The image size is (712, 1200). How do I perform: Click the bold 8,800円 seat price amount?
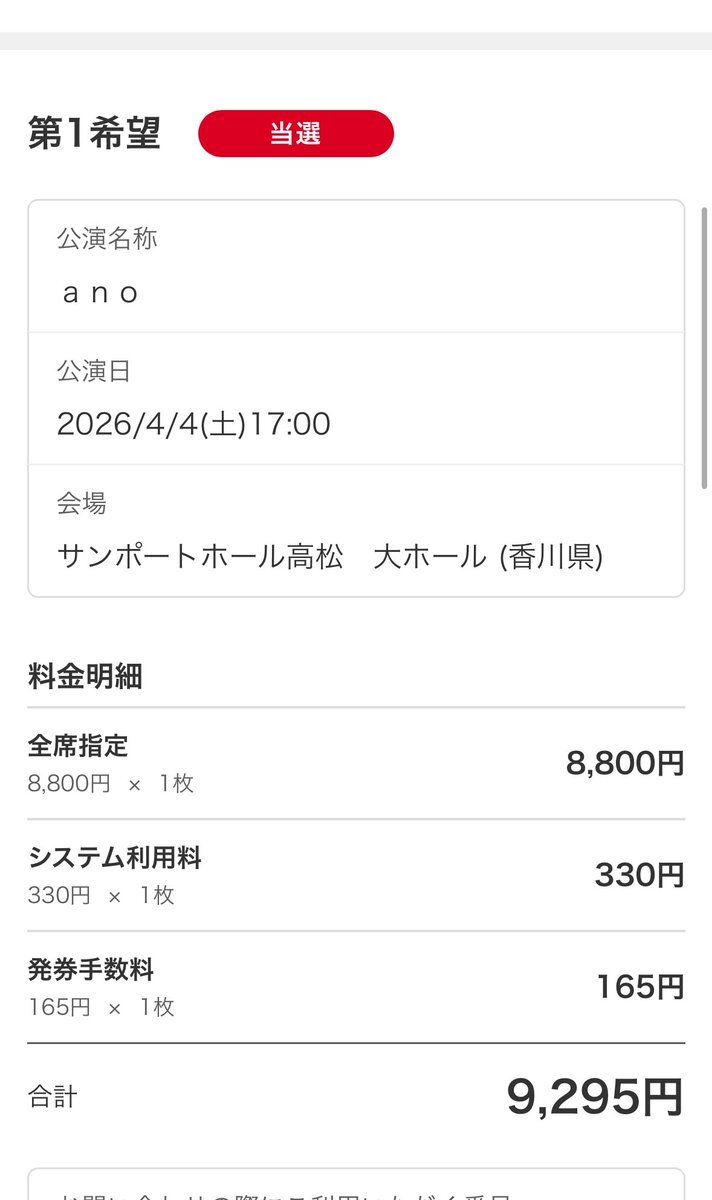coord(625,763)
